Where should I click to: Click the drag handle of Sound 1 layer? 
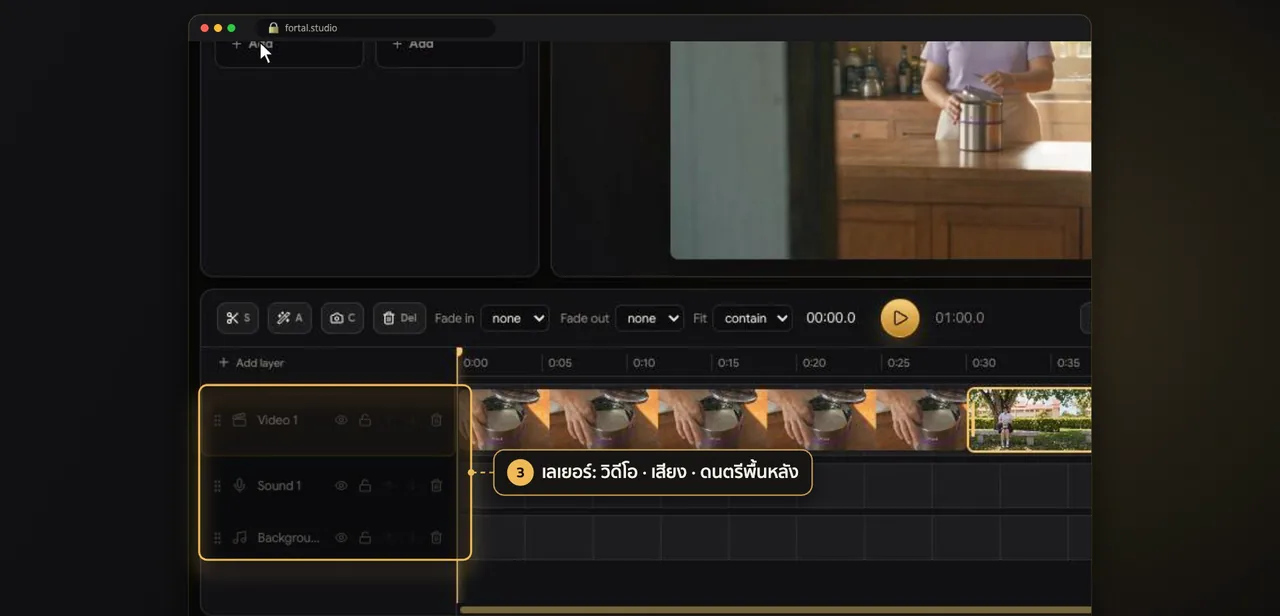(217, 486)
